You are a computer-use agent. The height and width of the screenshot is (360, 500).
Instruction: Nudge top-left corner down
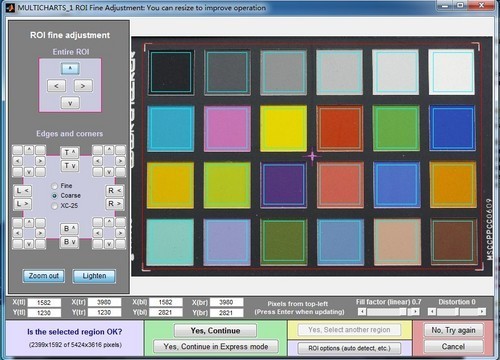point(29,172)
